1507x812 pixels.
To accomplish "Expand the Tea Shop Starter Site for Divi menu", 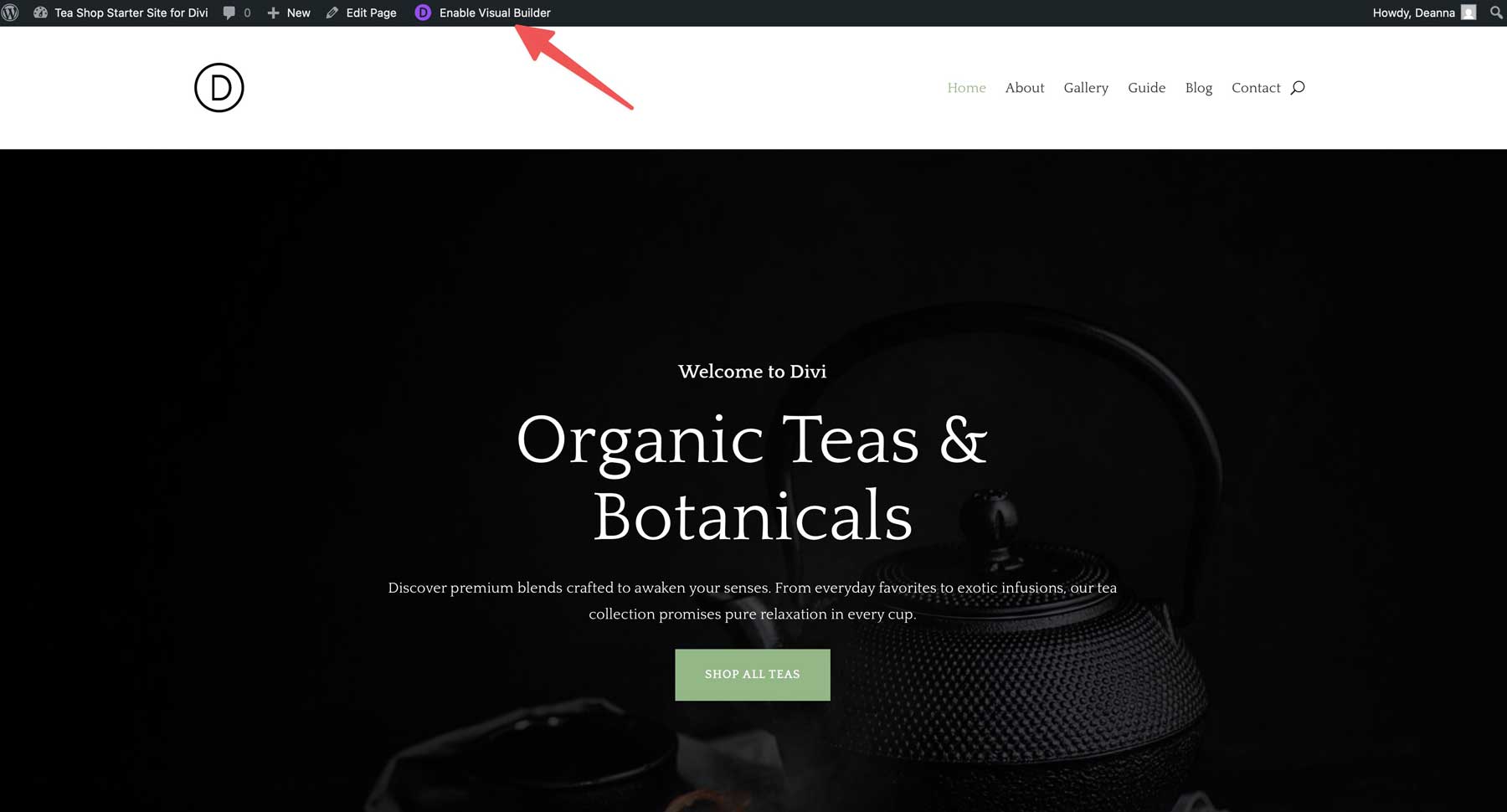I will (130, 13).
